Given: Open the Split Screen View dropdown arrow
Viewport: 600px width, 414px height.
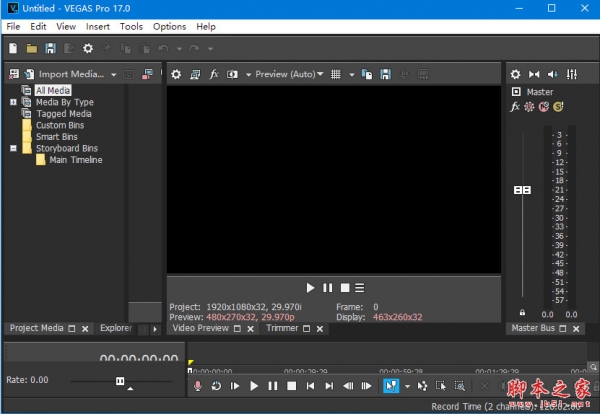Looking at the screenshot, I should (248, 75).
